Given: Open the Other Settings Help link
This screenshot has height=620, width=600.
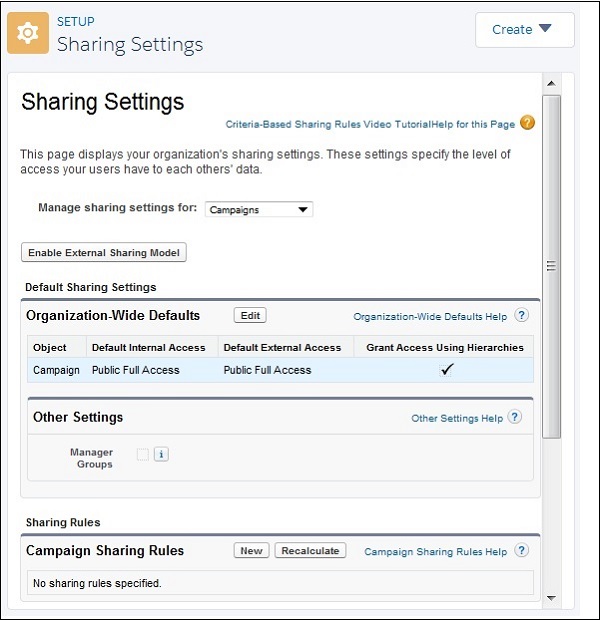Looking at the screenshot, I should 457,418.
